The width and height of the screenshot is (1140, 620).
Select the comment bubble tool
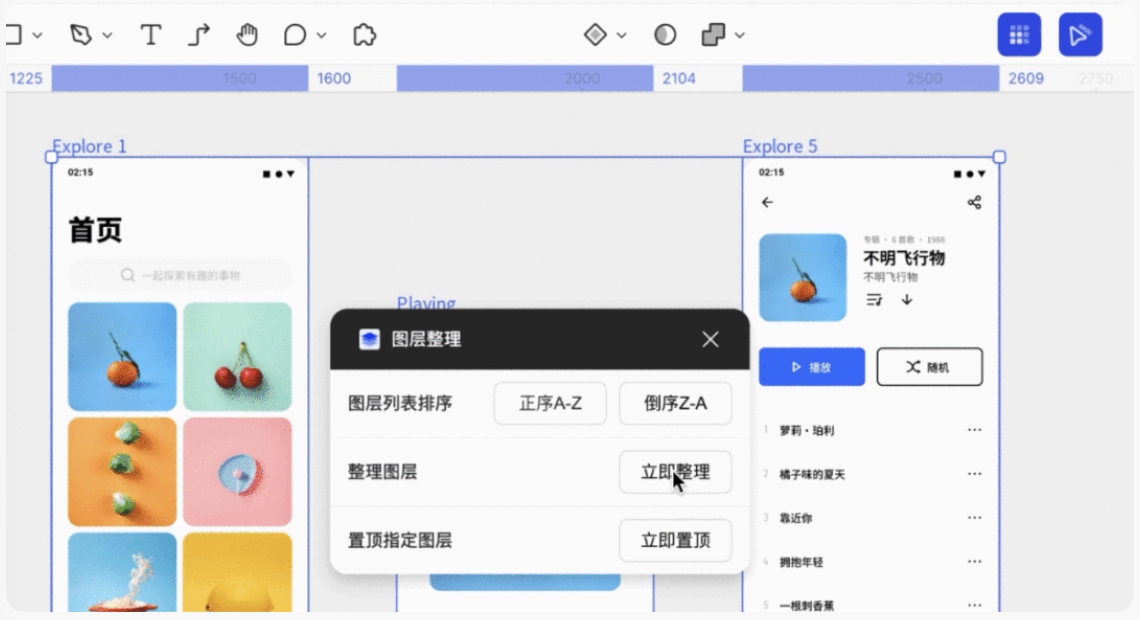tap(295, 35)
